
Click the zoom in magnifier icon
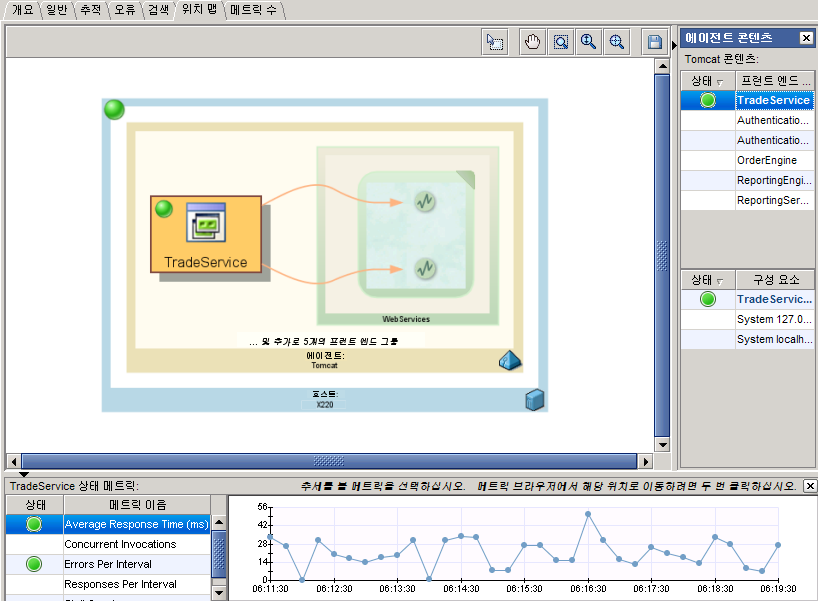(x=589, y=42)
